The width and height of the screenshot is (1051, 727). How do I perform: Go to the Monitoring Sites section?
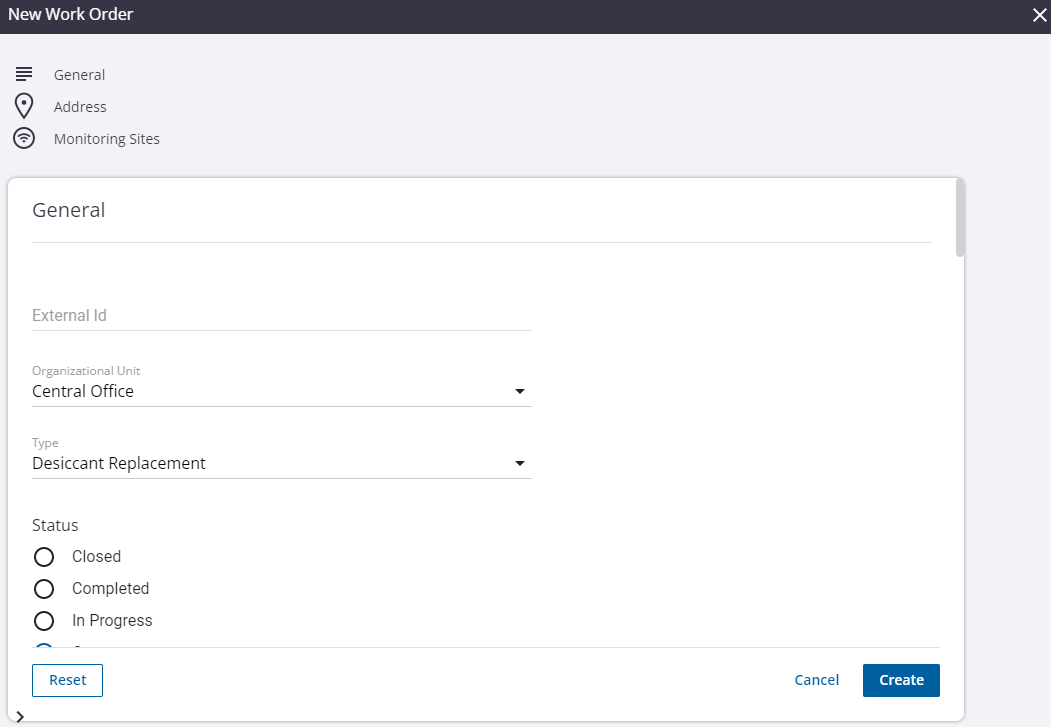tap(107, 139)
